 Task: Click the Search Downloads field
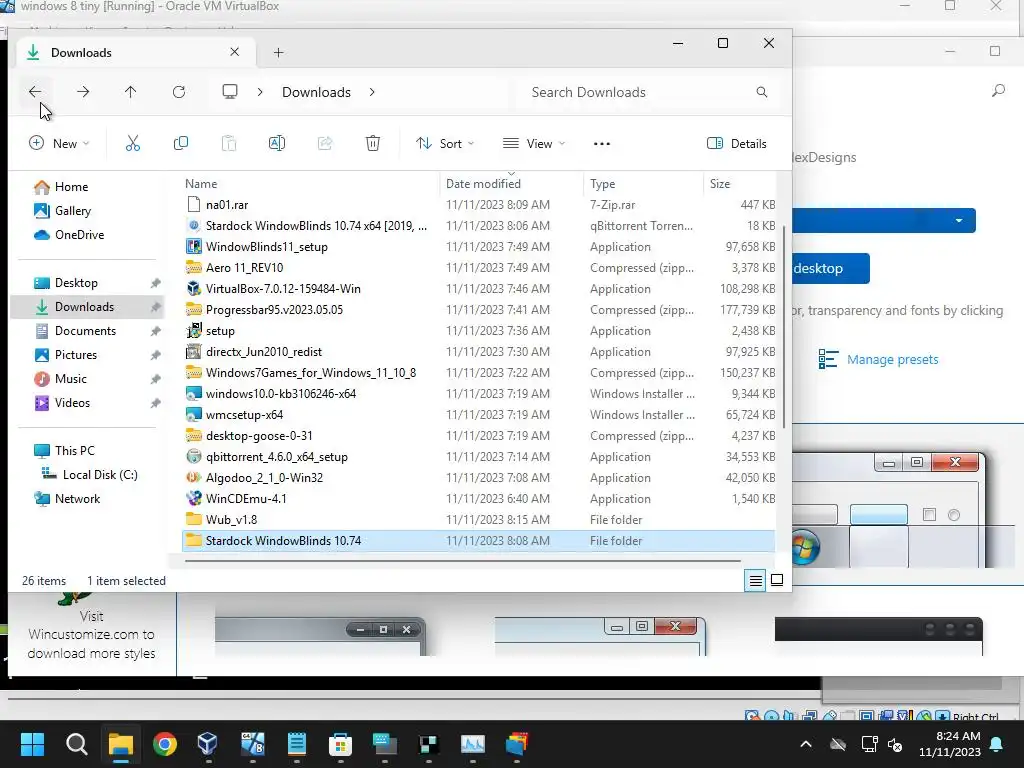[645, 92]
